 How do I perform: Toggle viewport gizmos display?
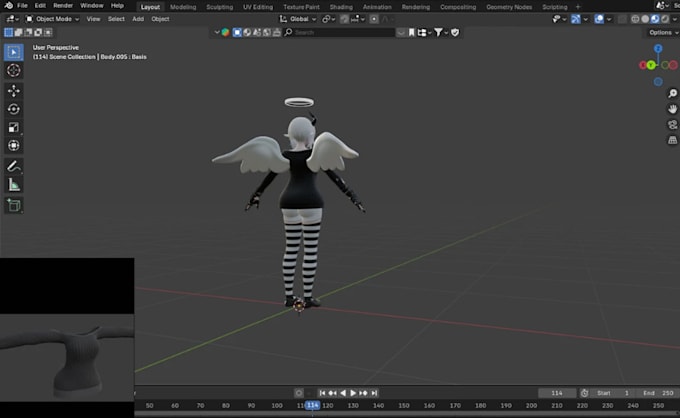click(x=575, y=19)
